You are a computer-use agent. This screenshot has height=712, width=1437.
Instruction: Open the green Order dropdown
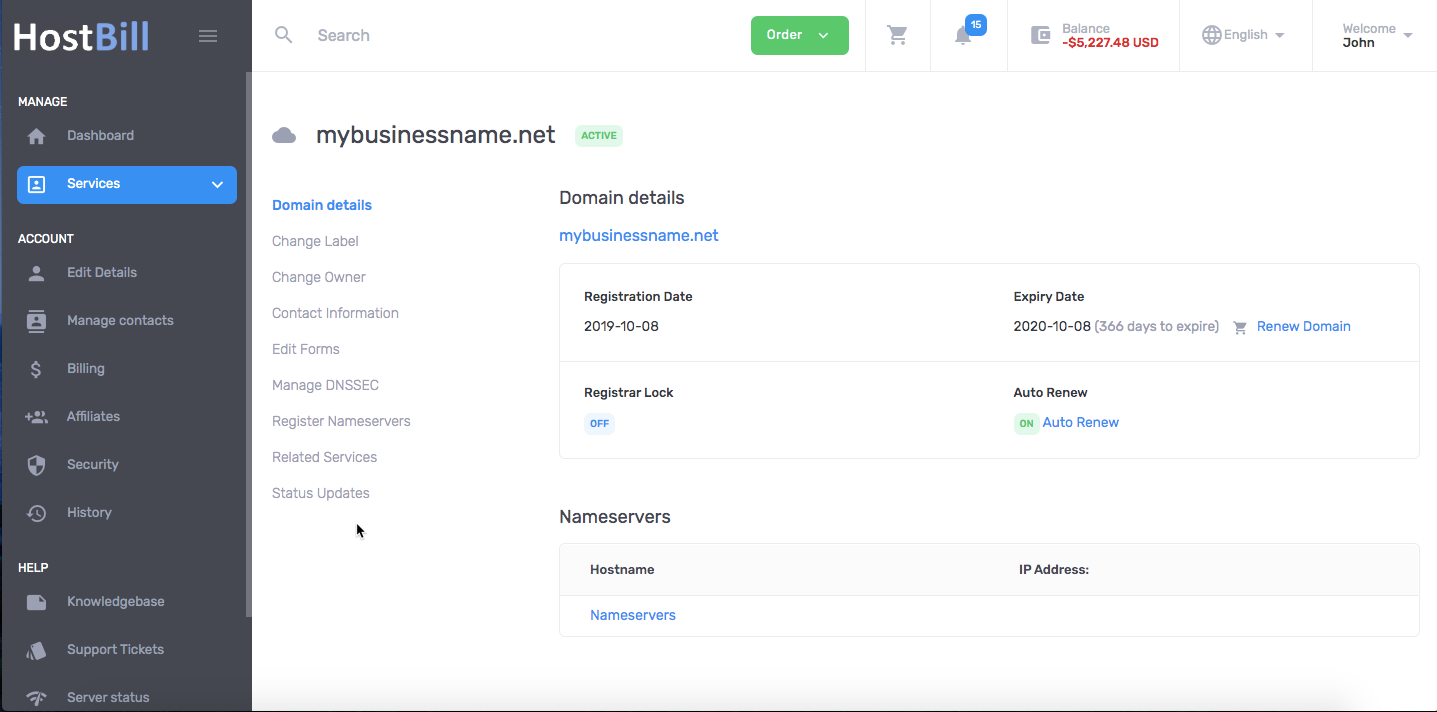pyautogui.click(x=800, y=35)
